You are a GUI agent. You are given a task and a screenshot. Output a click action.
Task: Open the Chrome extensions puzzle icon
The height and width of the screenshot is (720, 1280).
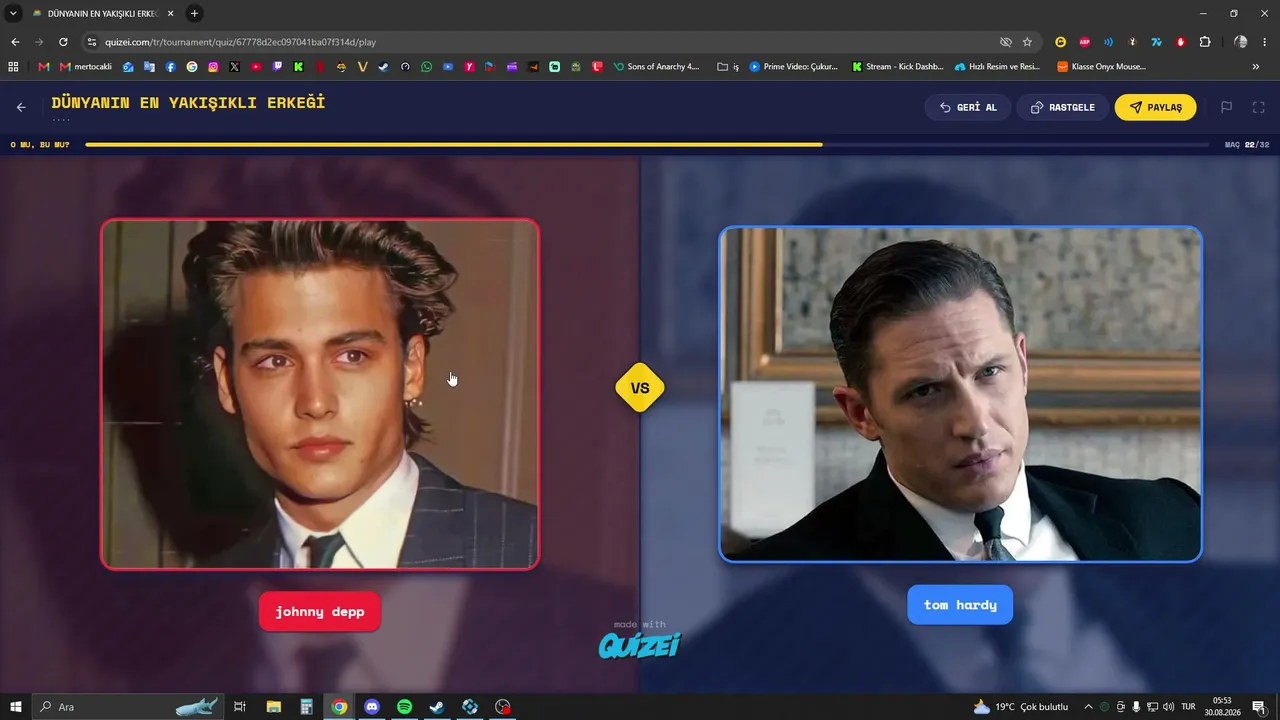pyautogui.click(x=1205, y=42)
